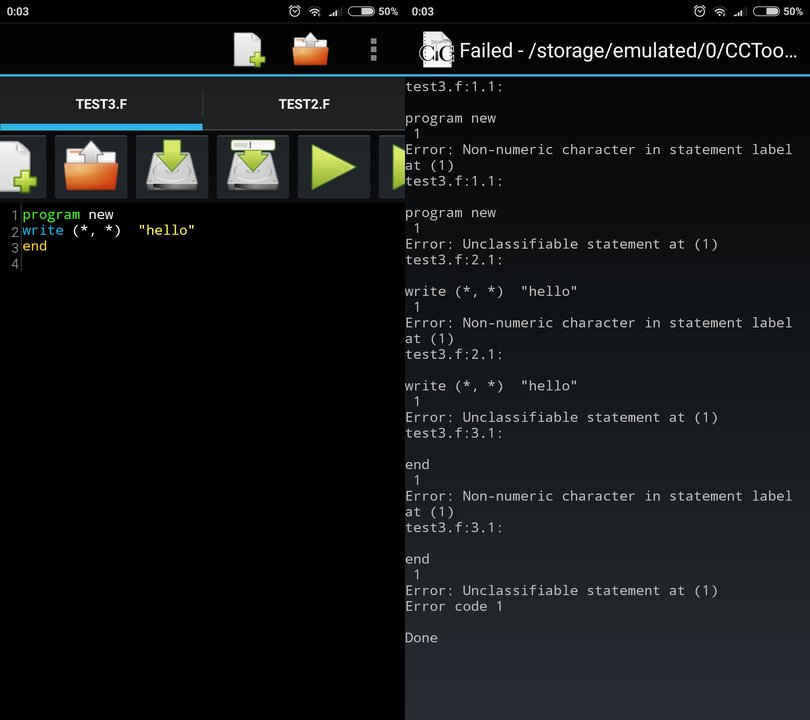Tap first 'Non-numeric character in statement label' error
The height and width of the screenshot is (720, 810).
coord(598,158)
